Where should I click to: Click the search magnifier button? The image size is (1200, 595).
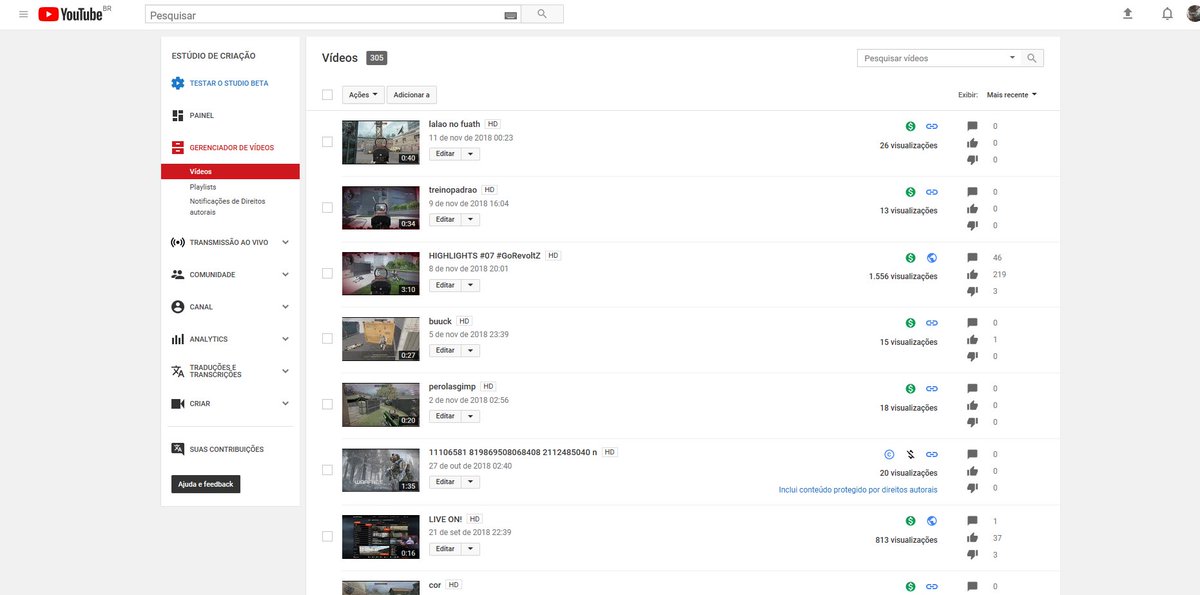coord(542,14)
